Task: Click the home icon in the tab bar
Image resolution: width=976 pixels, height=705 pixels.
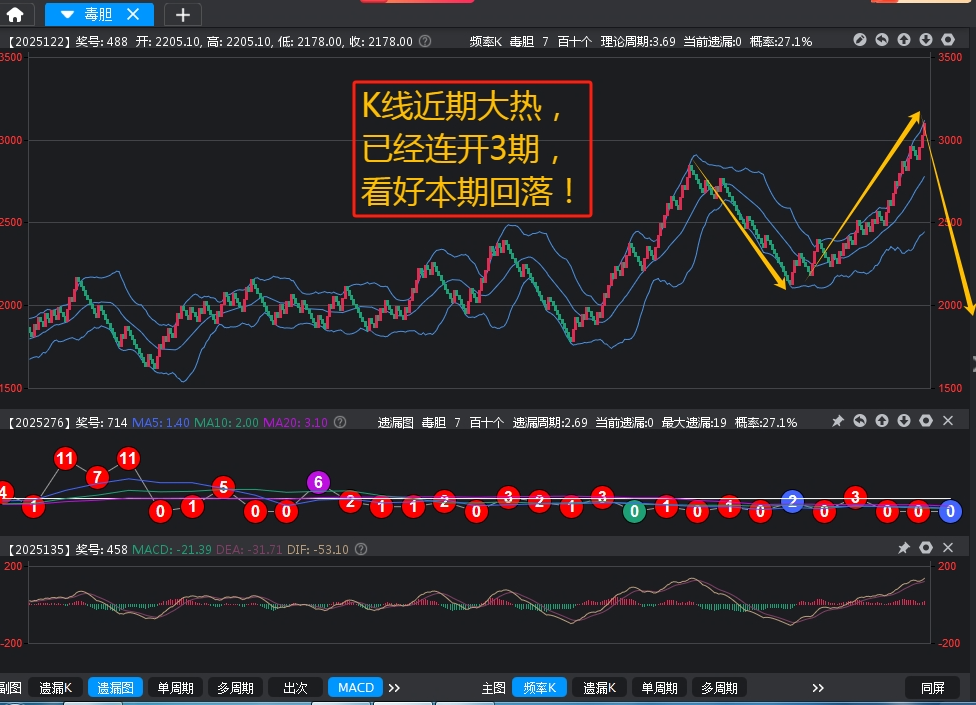Action: pyautogui.click(x=15, y=15)
